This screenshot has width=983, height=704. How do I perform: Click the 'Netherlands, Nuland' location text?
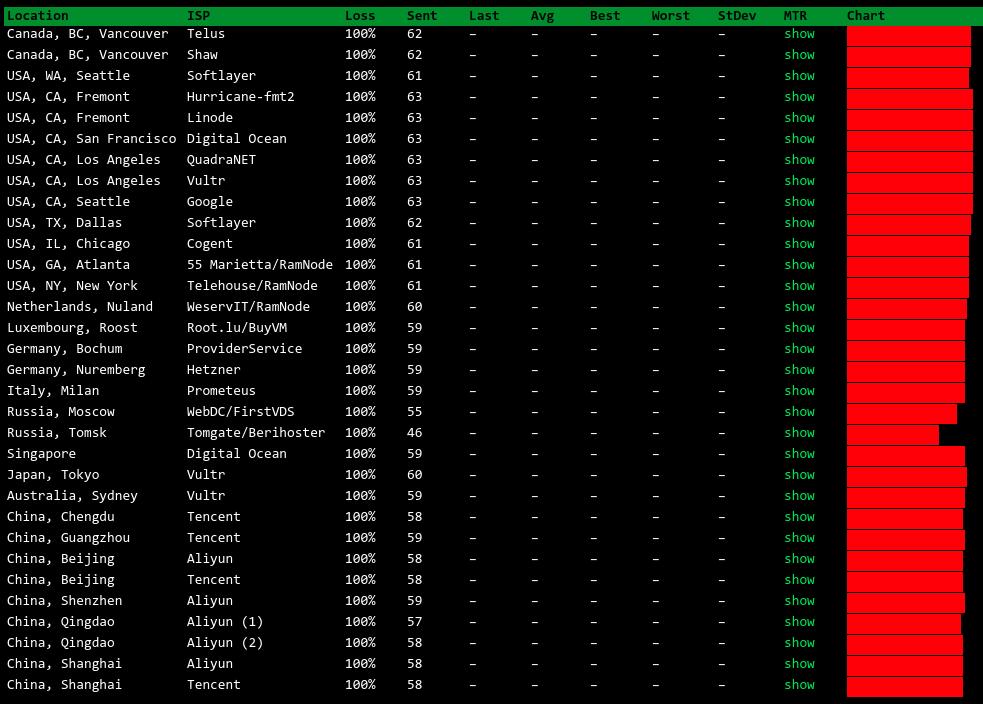tap(80, 307)
